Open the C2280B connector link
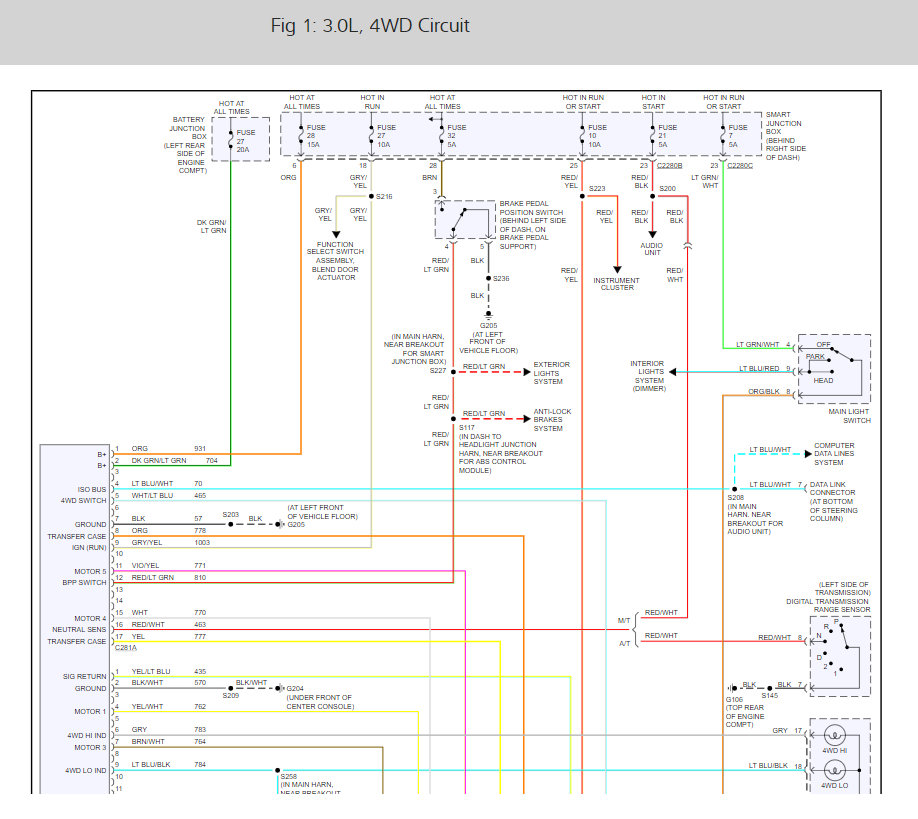Image resolution: width=918 pixels, height=819 pixels. point(669,166)
